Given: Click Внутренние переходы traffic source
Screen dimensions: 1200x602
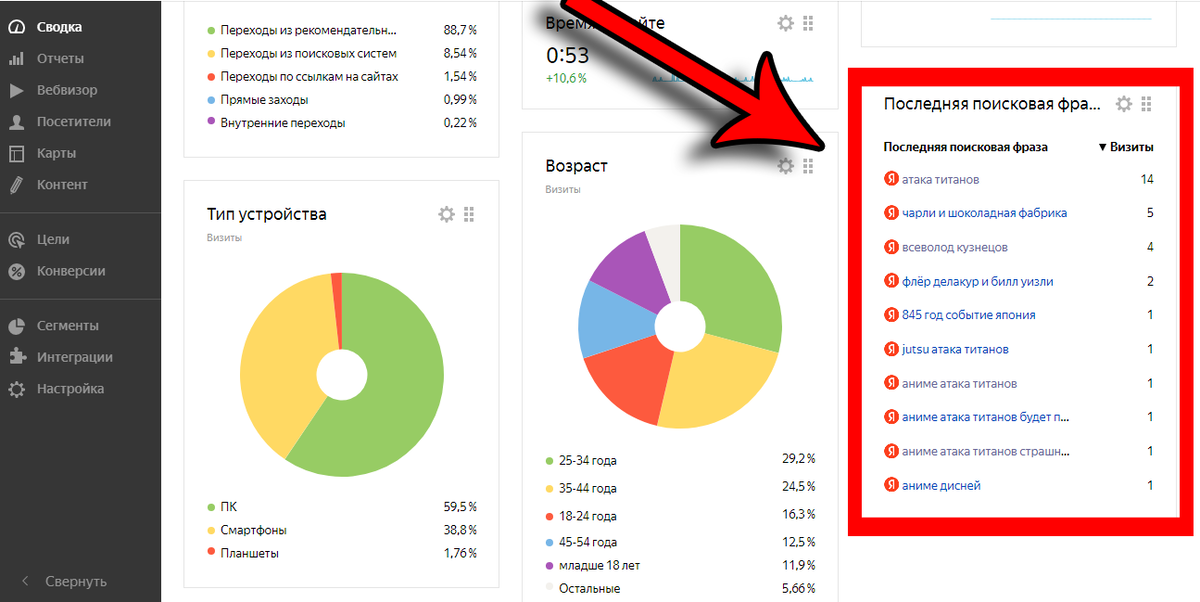Looking at the screenshot, I should (x=283, y=123).
